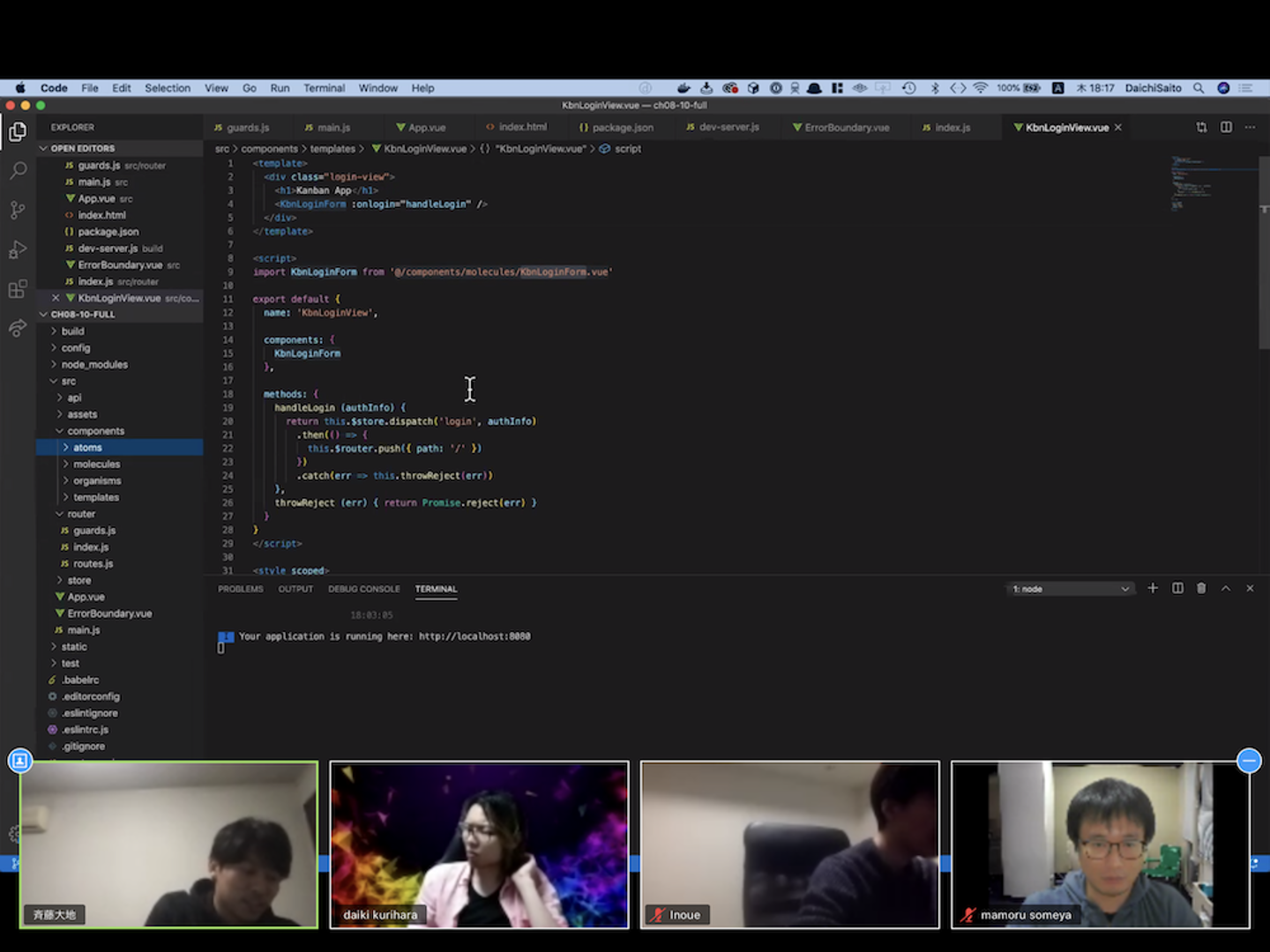Open Notification Center in menu bar
Viewport: 1270px width, 952px height.
[x=1246, y=88]
